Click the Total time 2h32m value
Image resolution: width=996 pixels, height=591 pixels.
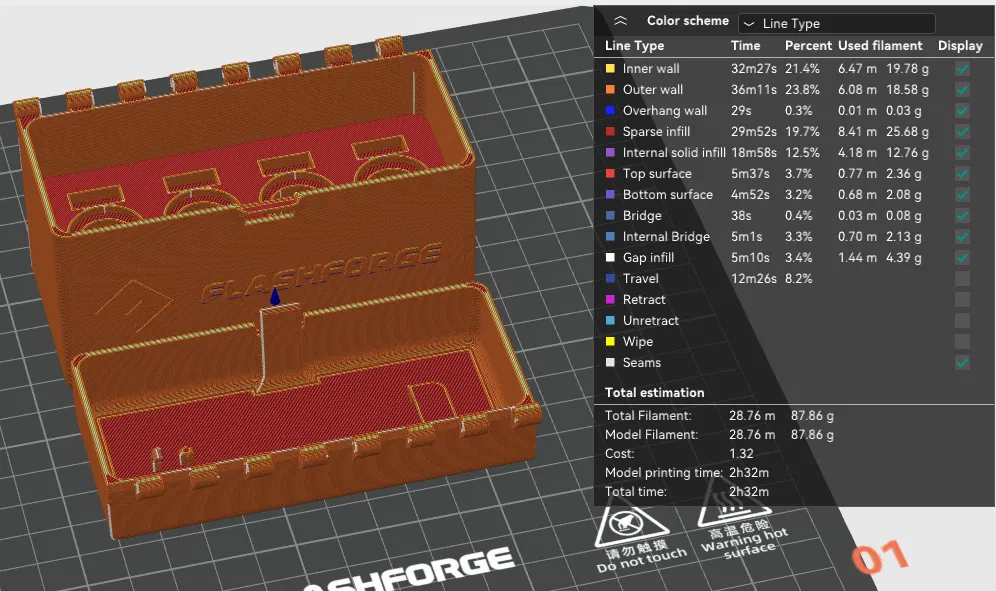(x=749, y=492)
